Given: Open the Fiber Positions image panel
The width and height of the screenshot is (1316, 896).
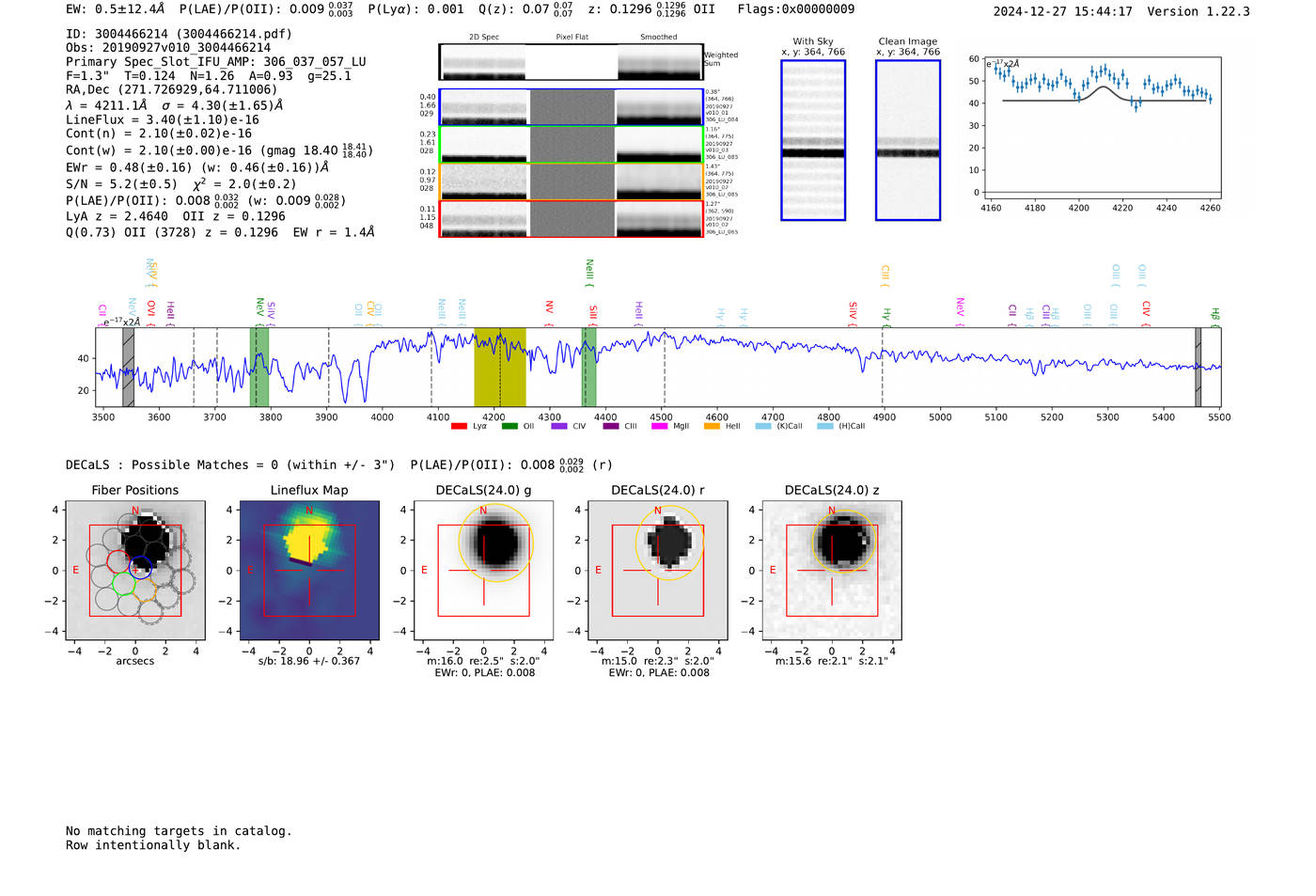Looking at the screenshot, I should [135, 571].
